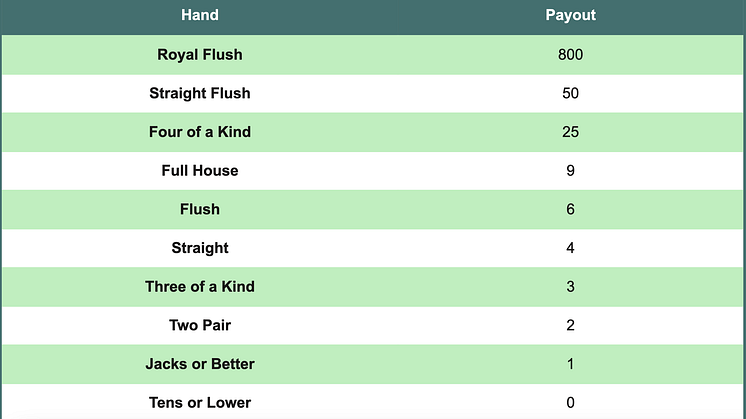This screenshot has height=419, width=746.
Task: Click the Three of a Kind label
Action: pos(200,286)
